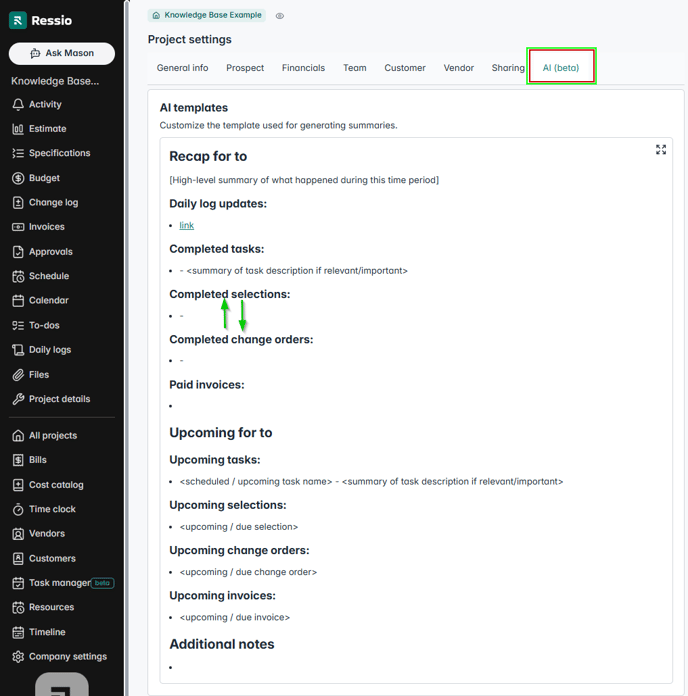Open Files via the paperclip icon
Image resolution: width=688 pixels, height=696 pixels.
[18, 375]
